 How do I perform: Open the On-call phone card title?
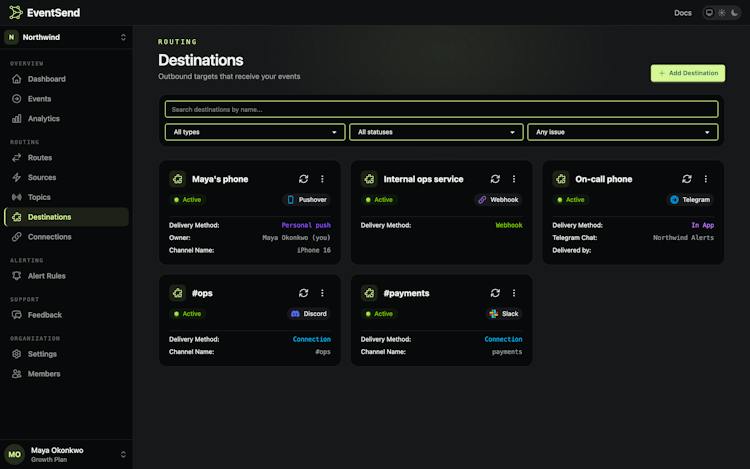[604, 179]
